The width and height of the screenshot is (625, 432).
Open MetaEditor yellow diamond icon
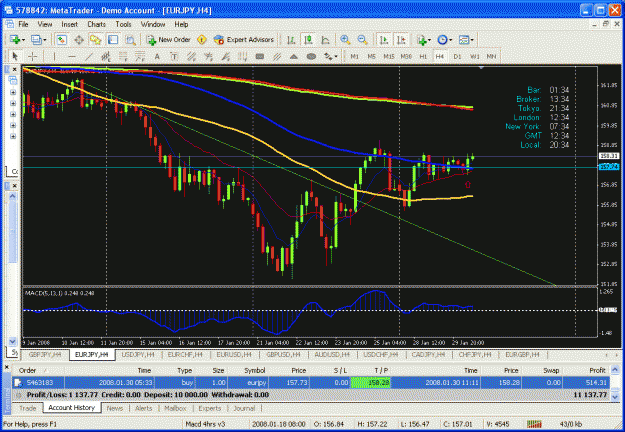202,40
